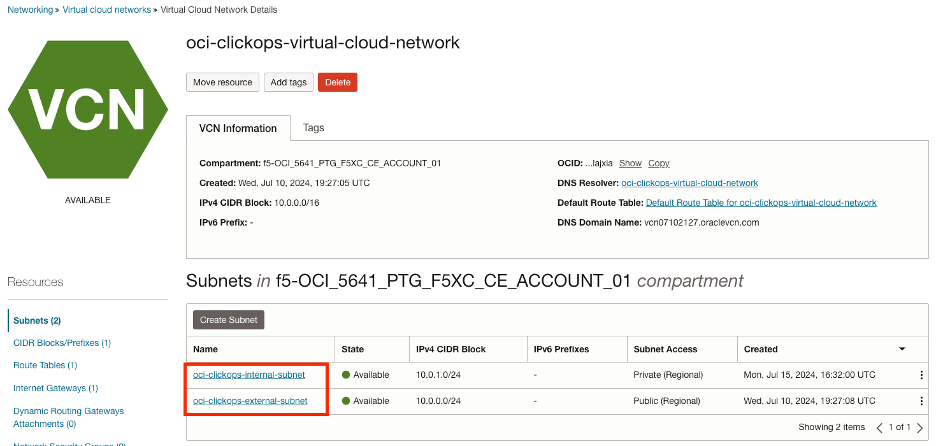The image size is (936, 446).
Task: Click the Add tags button
Action: click(x=288, y=82)
